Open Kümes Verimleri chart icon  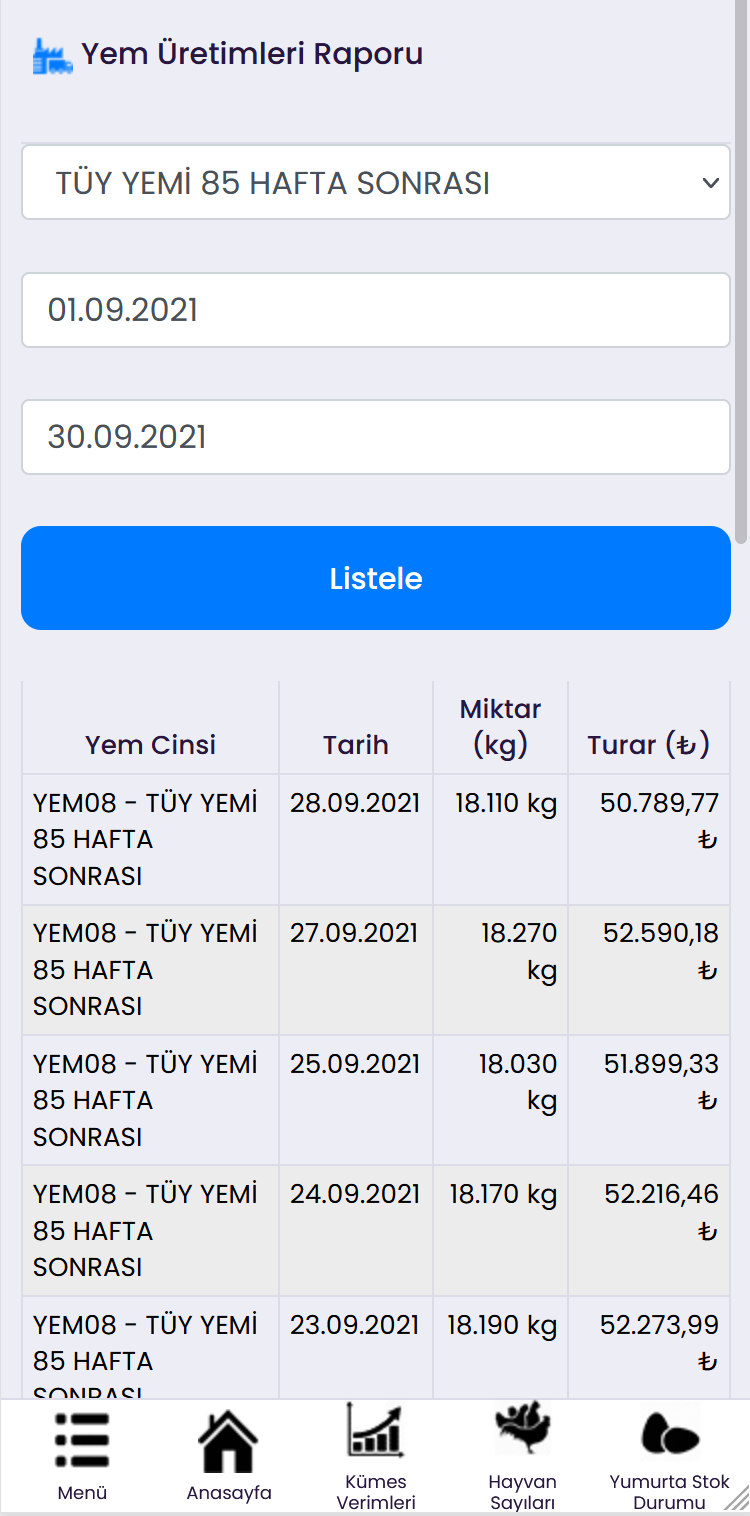pos(375,1430)
